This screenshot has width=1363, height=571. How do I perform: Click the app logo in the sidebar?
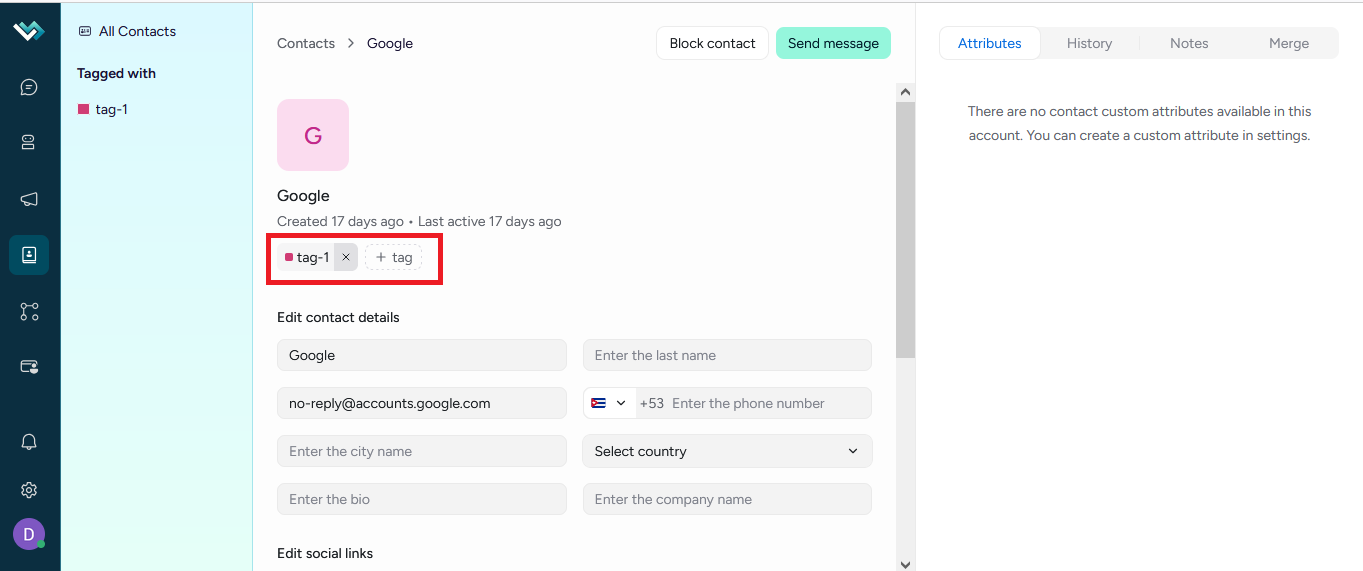click(29, 31)
